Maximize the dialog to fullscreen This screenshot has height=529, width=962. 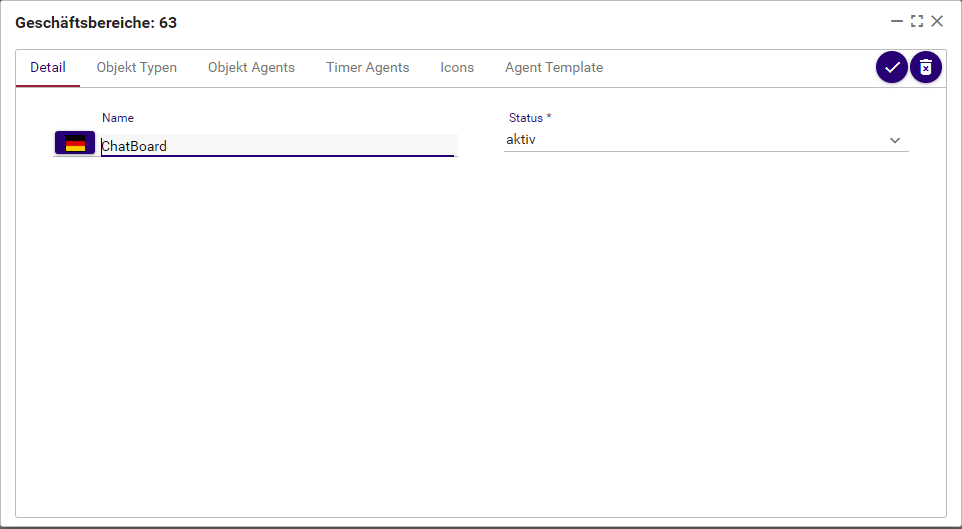pos(917,21)
